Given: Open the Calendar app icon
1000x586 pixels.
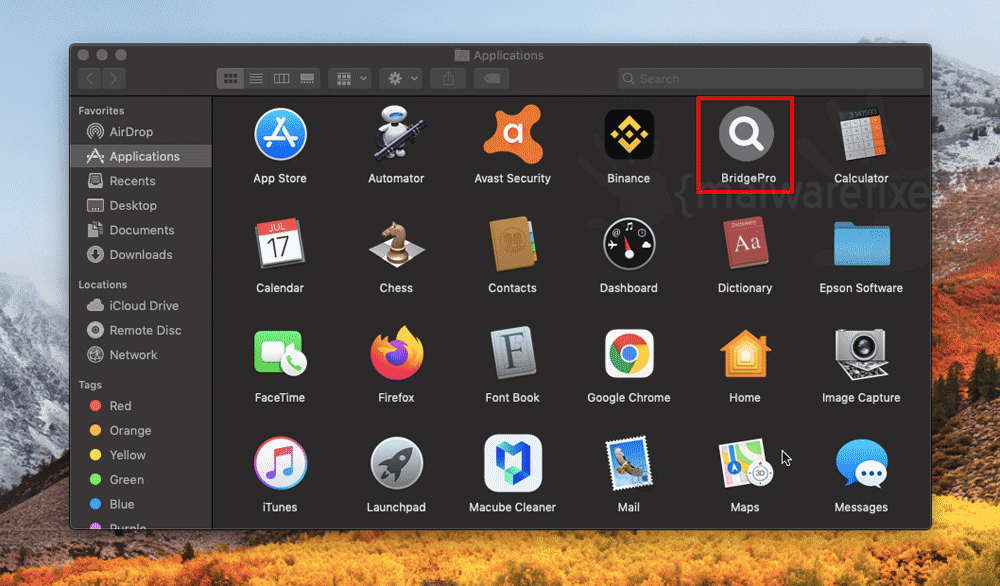Looking at the screenshot, I should [280, 243].
